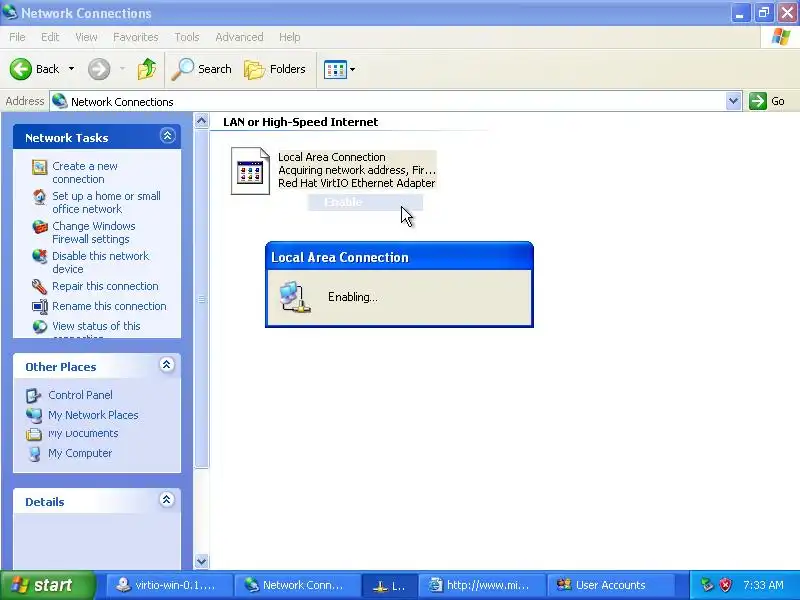Viewport: 800px width, 600px height.
Task: Click the View status globe icon
Action: tap(39, 327)
